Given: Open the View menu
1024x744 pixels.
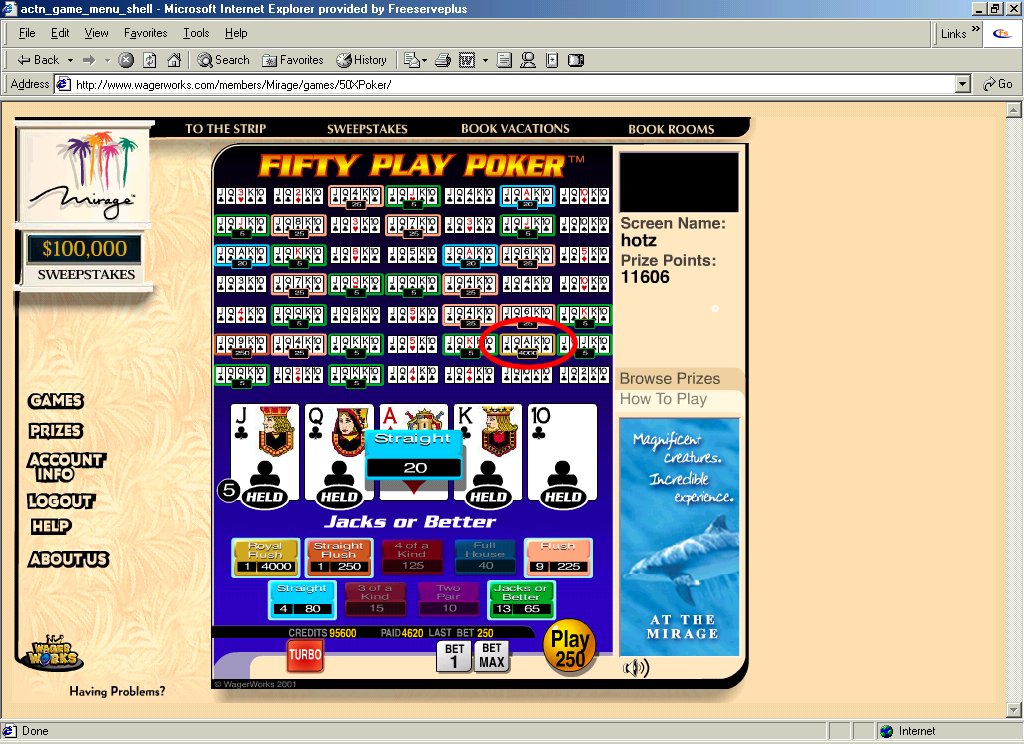Looking at the screenshot, I should point(96,33).
